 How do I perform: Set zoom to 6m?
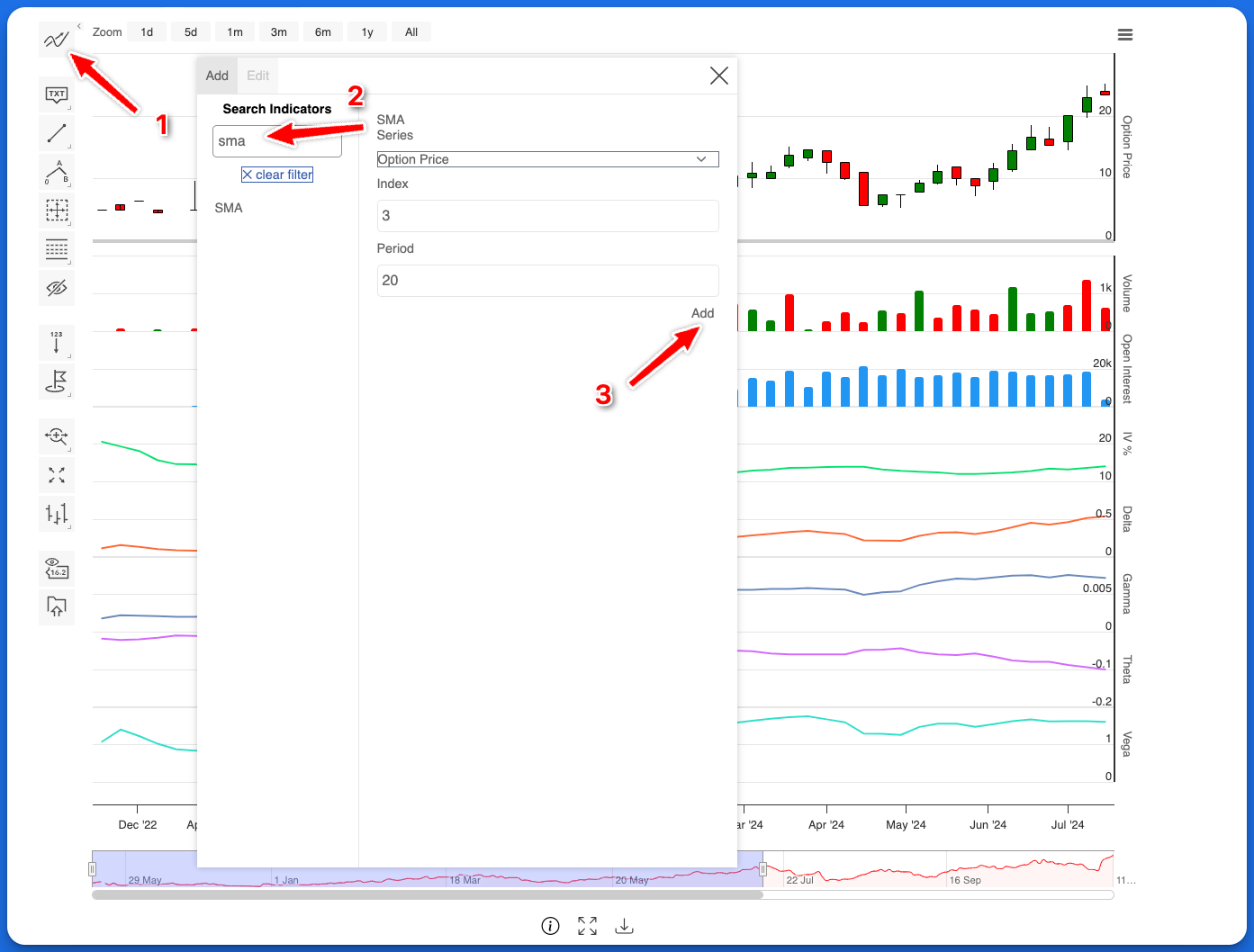click(x=323, y=32)
